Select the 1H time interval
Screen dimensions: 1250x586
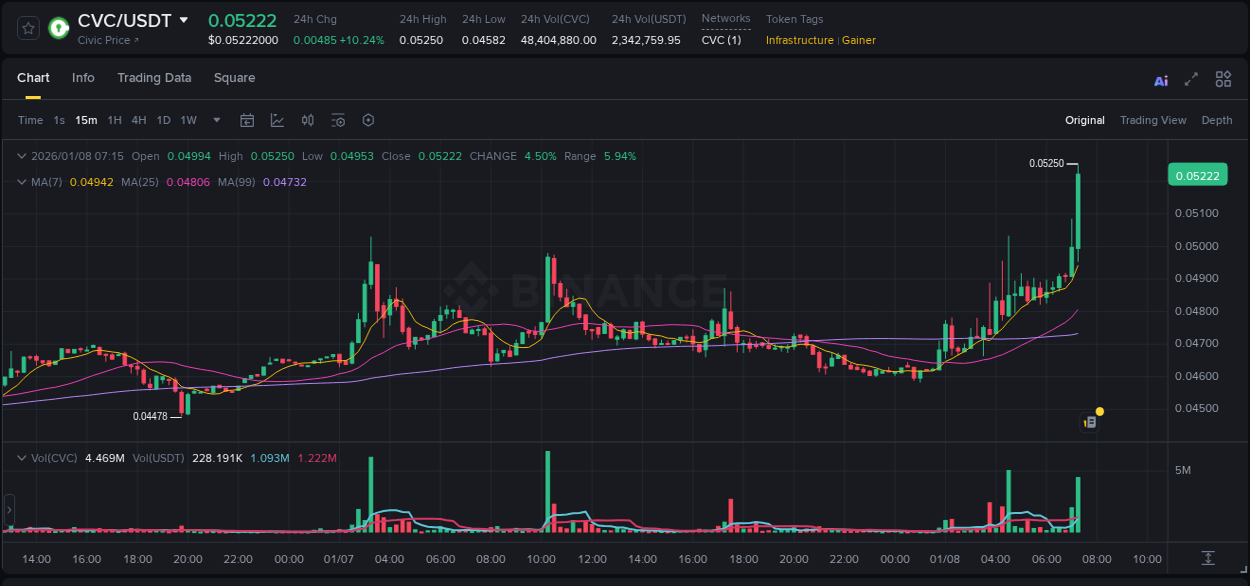pyautogui.click(x=113, y=120)
